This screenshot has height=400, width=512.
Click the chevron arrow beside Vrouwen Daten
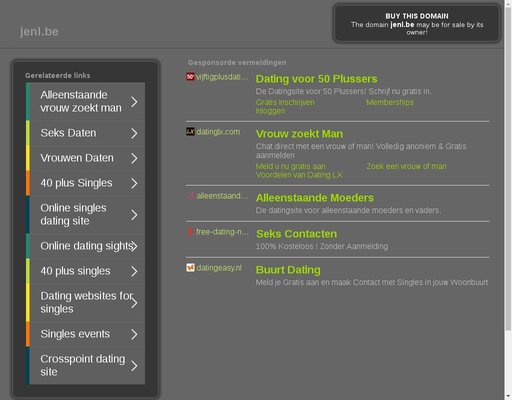[134, 158]
